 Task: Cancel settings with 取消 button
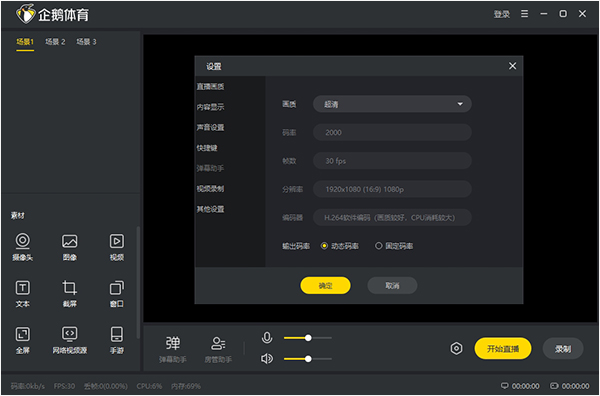pos(392,285)
